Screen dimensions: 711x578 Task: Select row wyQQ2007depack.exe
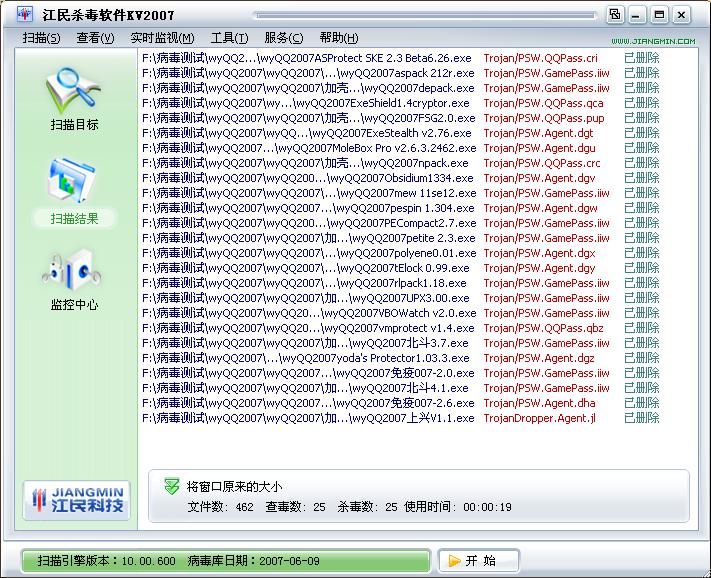401,88
